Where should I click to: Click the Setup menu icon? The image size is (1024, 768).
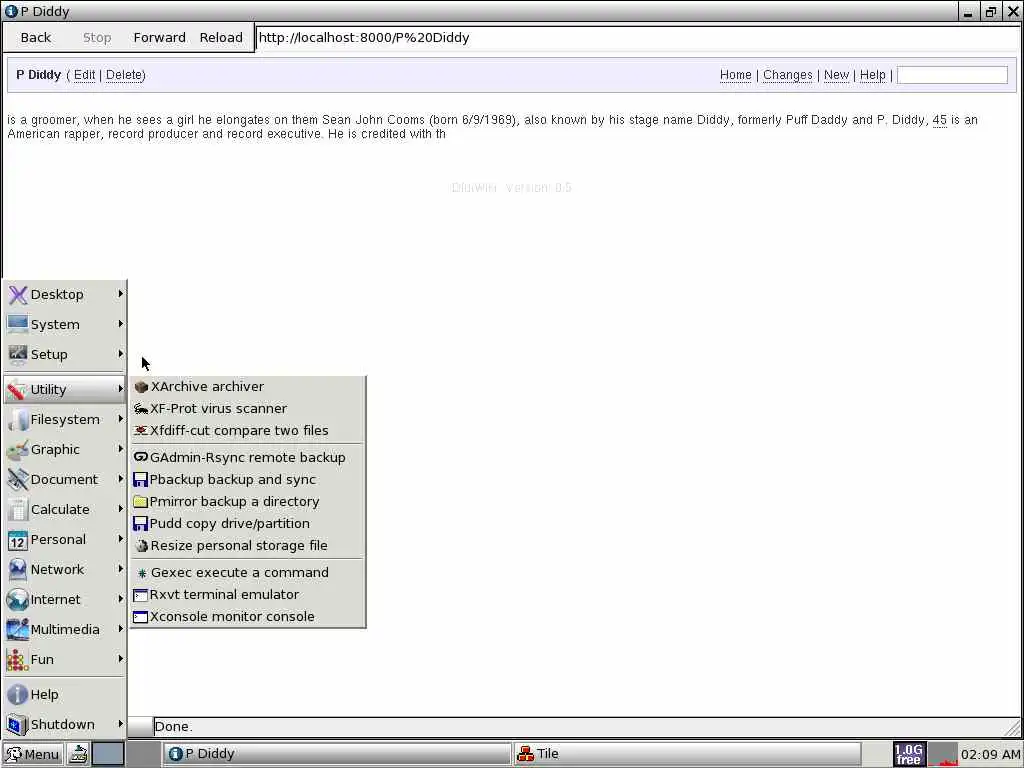point(18,355)
